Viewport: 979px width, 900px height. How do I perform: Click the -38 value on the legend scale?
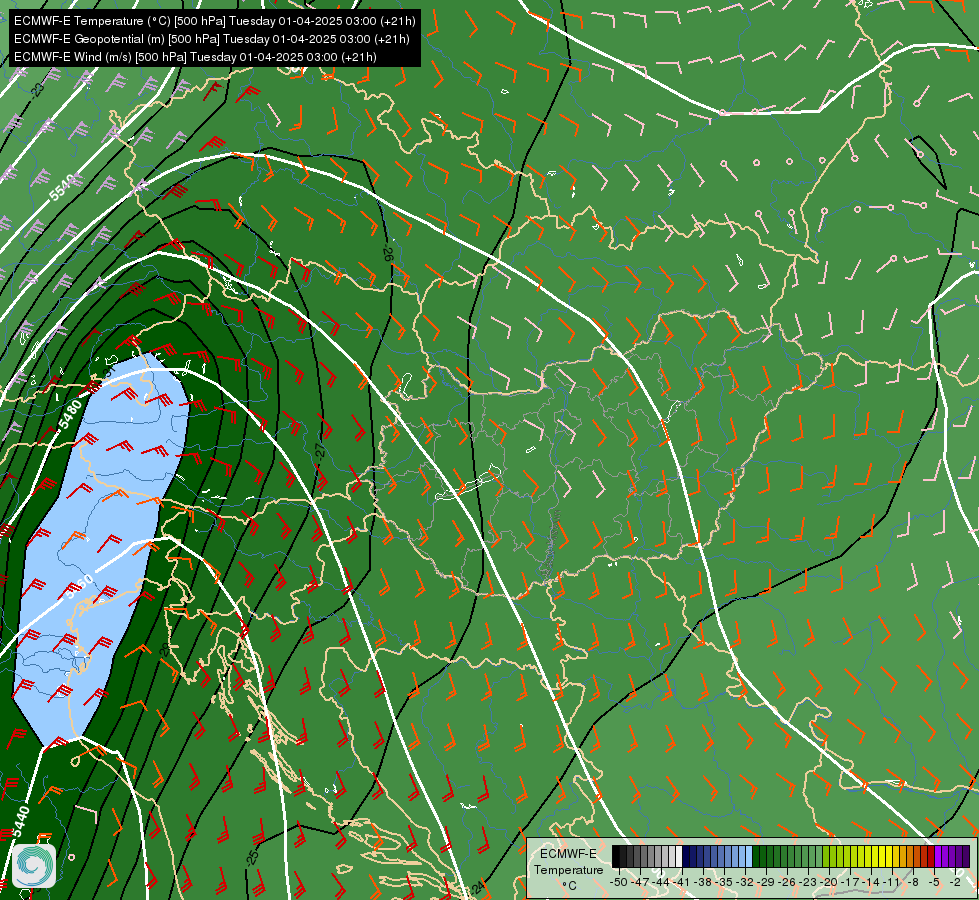click(x=702, y=883)
